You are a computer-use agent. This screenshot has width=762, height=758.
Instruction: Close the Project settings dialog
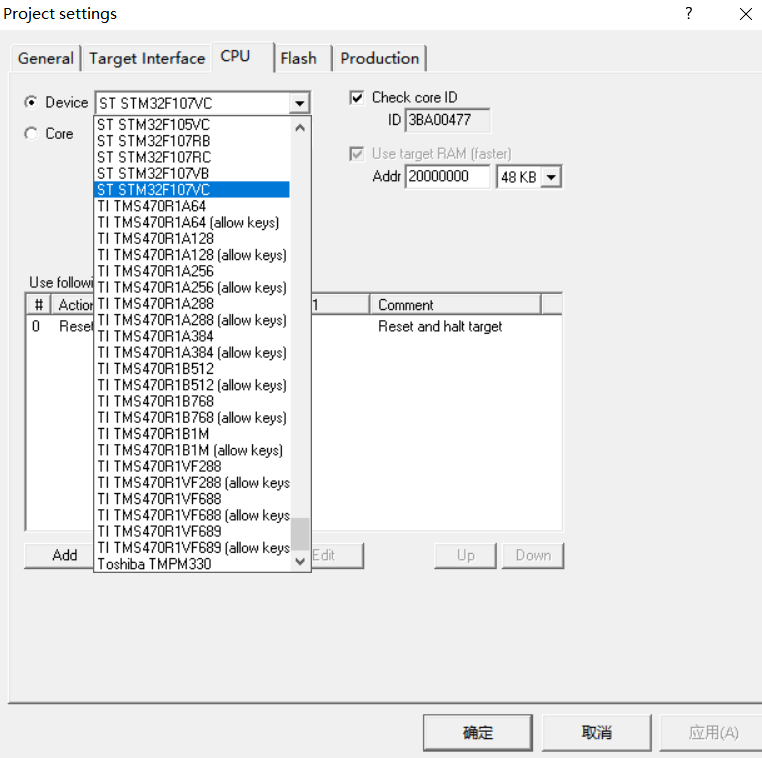coord(746,14)
